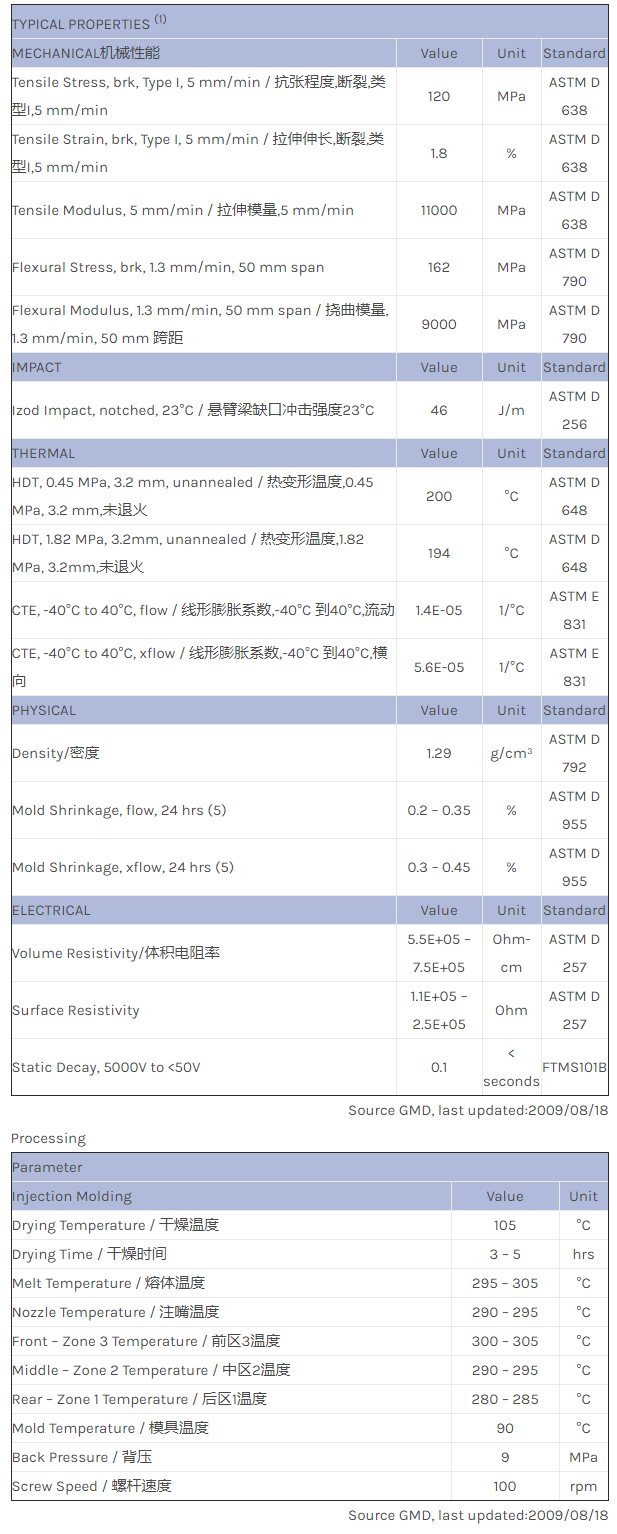The image size is (617, 1534).
Task: Select the Screw Speed value 100
Action: [505, 1486]
